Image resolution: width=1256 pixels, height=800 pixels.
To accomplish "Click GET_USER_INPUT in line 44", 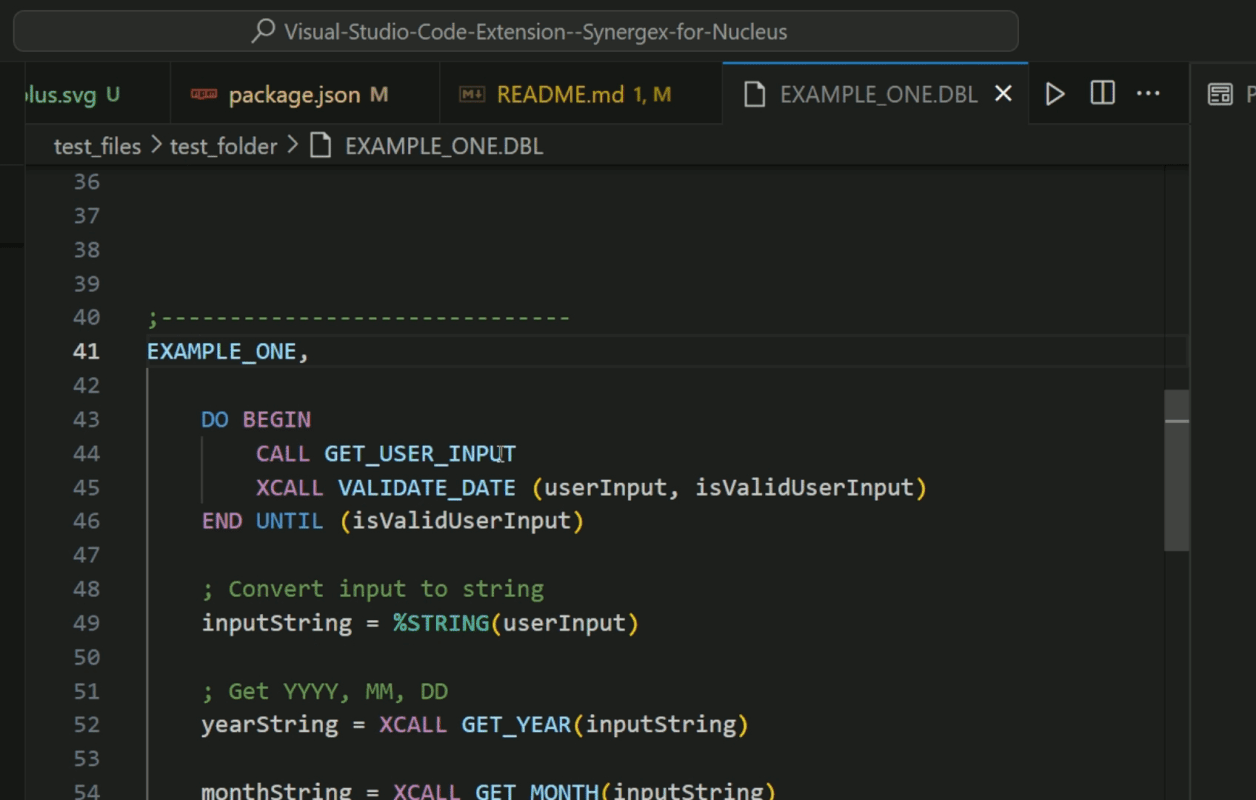I will (420, 454).
